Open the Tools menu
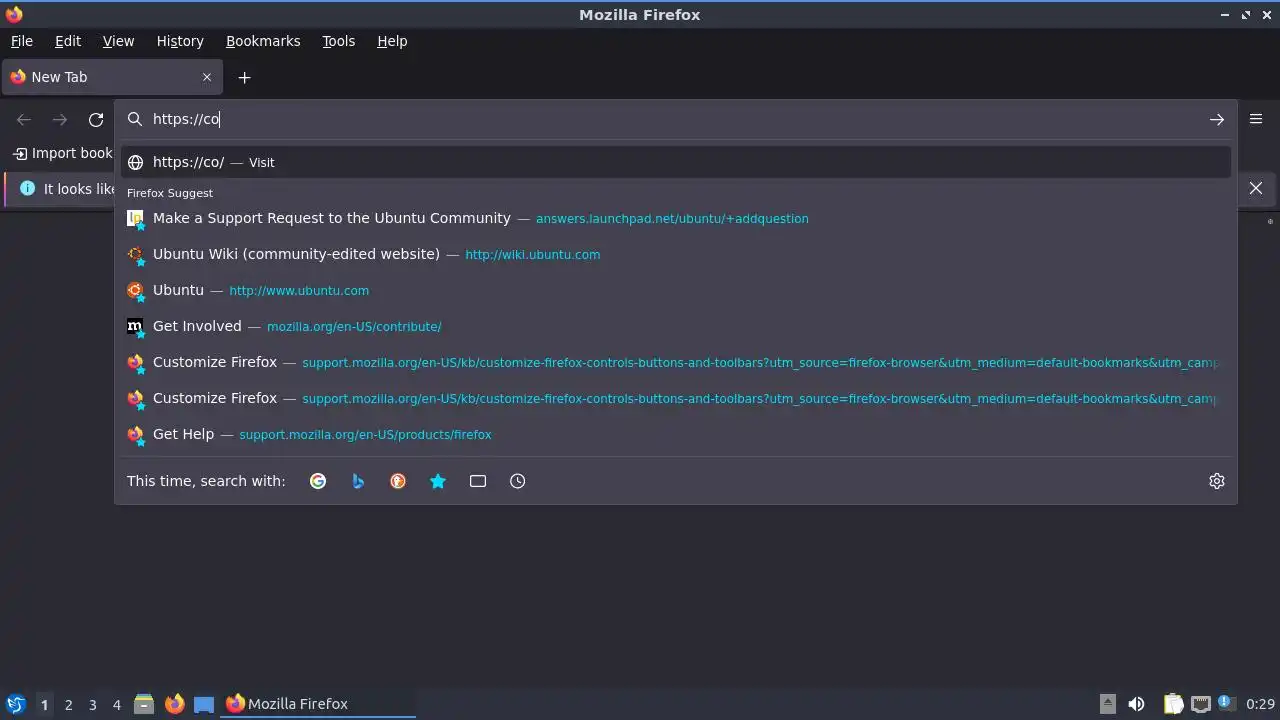 pos(339,41)
